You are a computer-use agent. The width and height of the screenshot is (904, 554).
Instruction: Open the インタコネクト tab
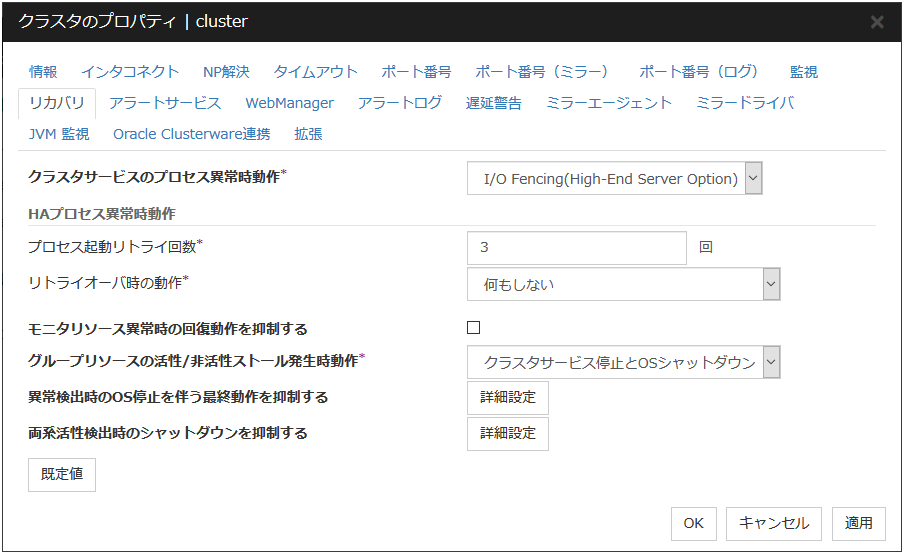pos(130,72)
